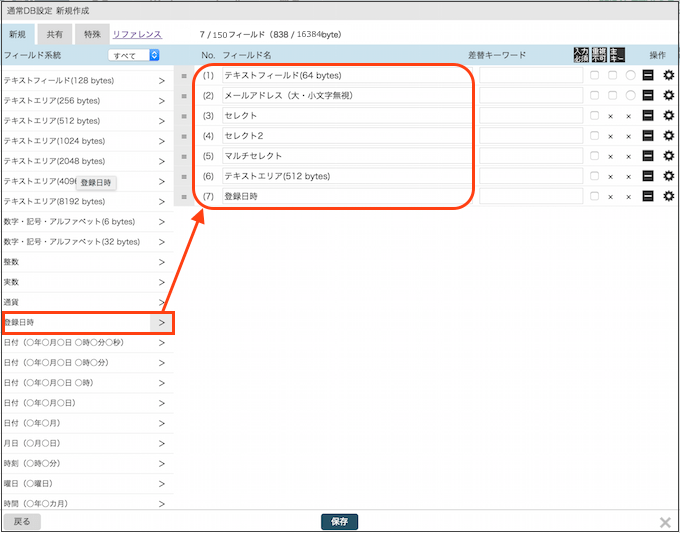The height and width of the screenshot is (533, 680).
Task: Open the フィールド系統 すべて dropdown
Action: [134, 55]
